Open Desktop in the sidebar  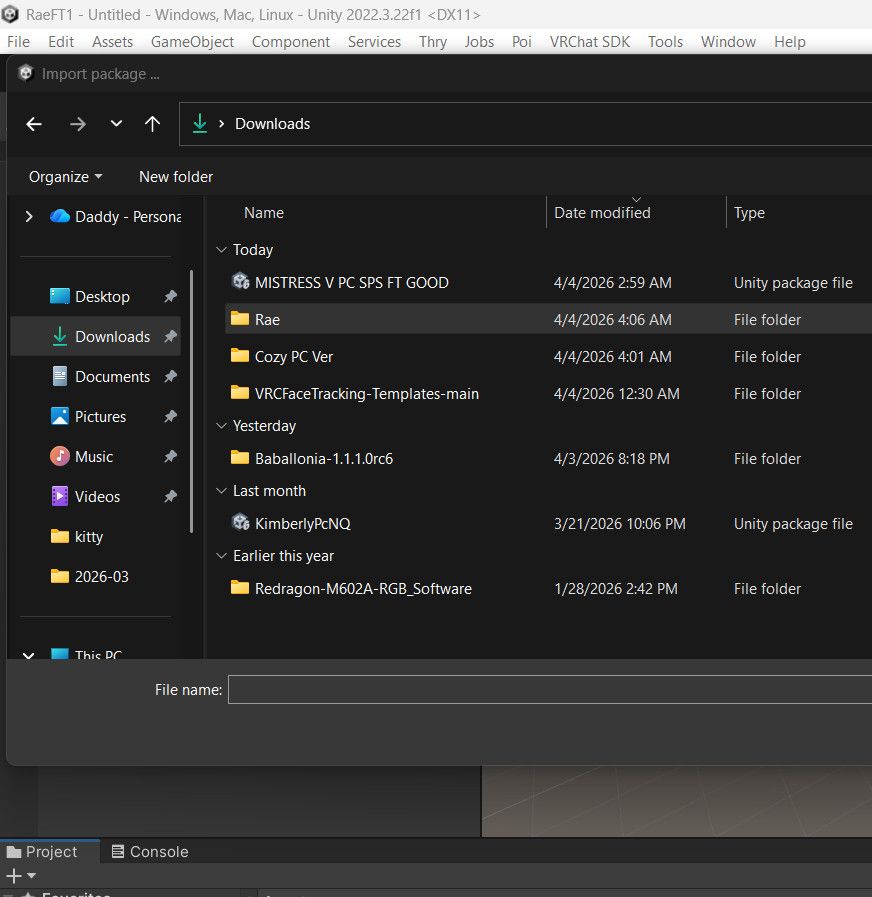tap(102, 296)
